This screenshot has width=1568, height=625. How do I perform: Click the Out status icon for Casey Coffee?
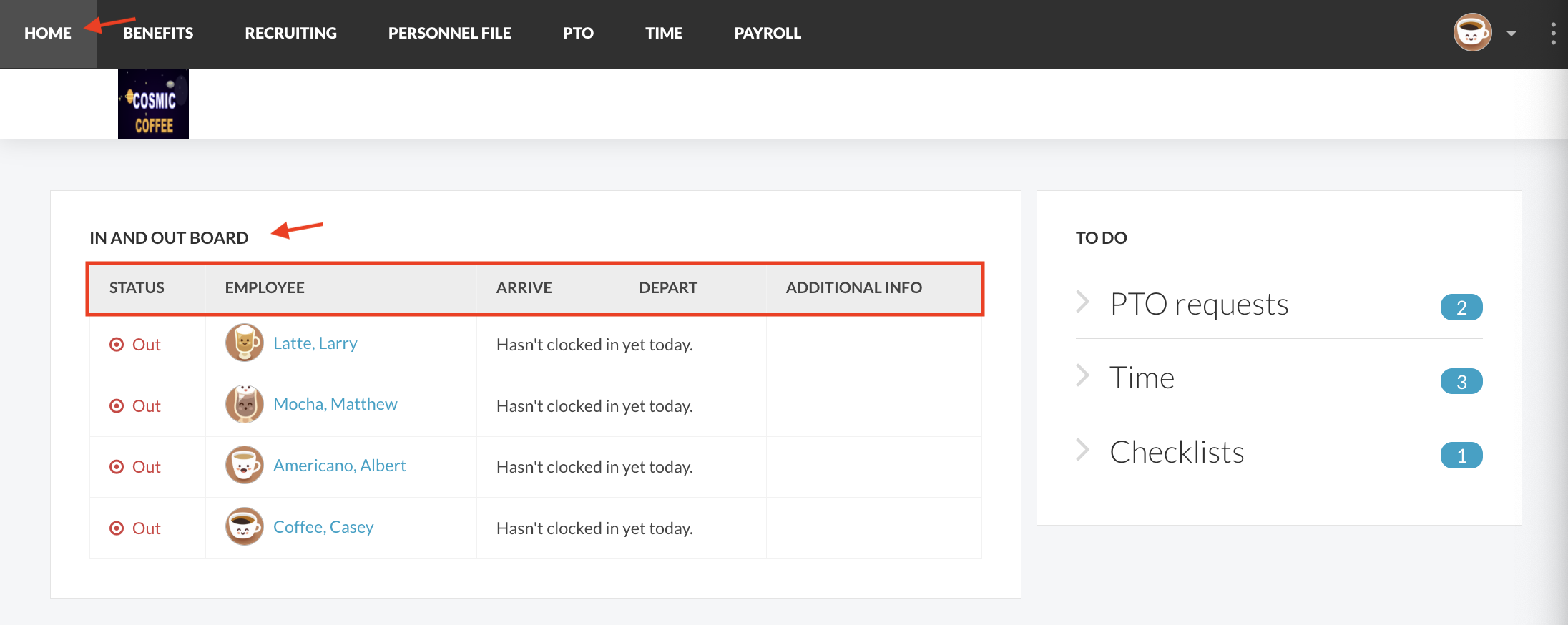117,528
